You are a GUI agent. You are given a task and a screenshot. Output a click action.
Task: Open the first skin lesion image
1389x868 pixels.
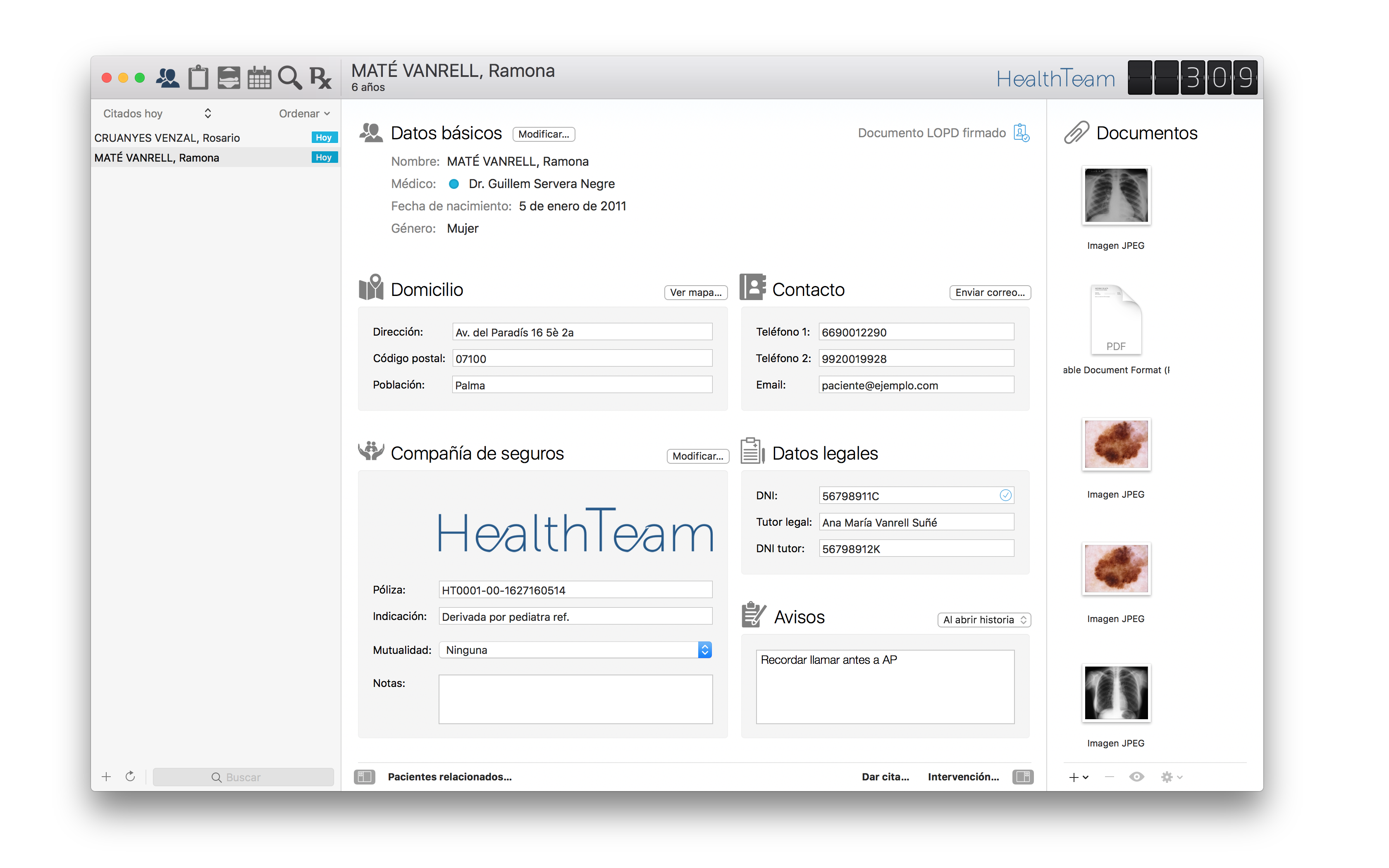coord(1116,444)
